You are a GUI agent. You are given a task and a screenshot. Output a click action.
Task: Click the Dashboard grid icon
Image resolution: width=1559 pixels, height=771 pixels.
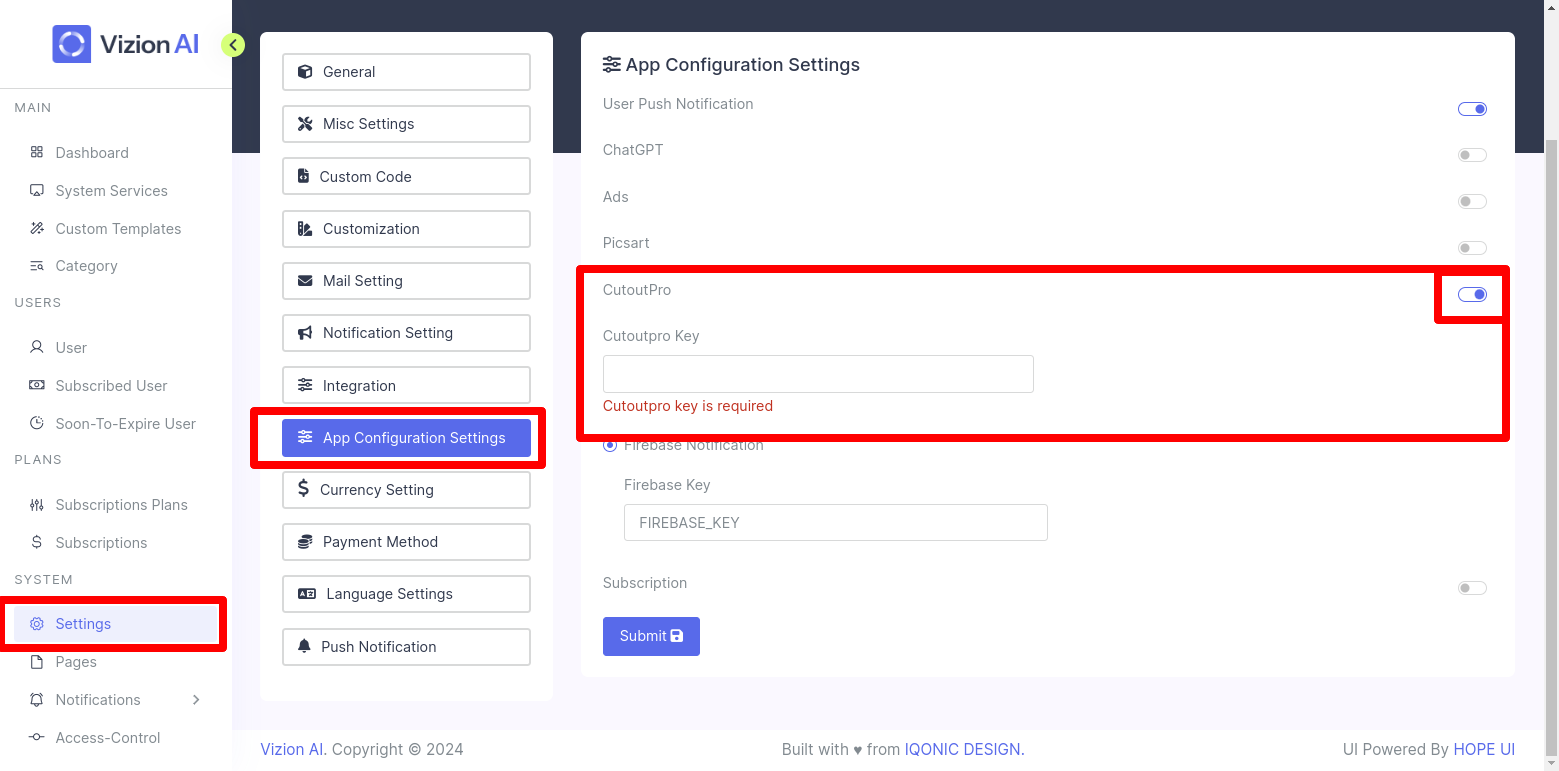pos(37,153)
